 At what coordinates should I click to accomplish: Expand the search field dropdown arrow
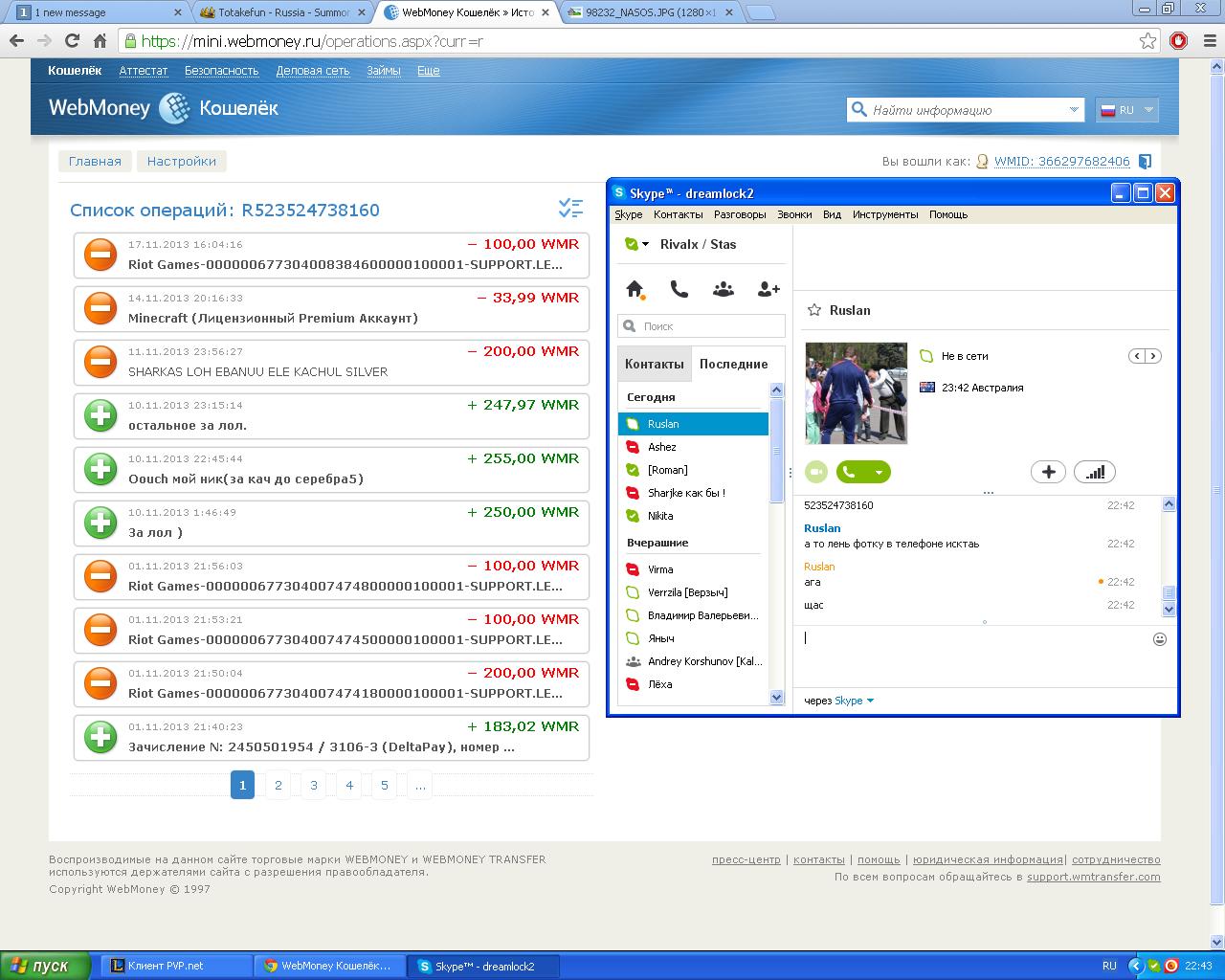pos(1074,110)
